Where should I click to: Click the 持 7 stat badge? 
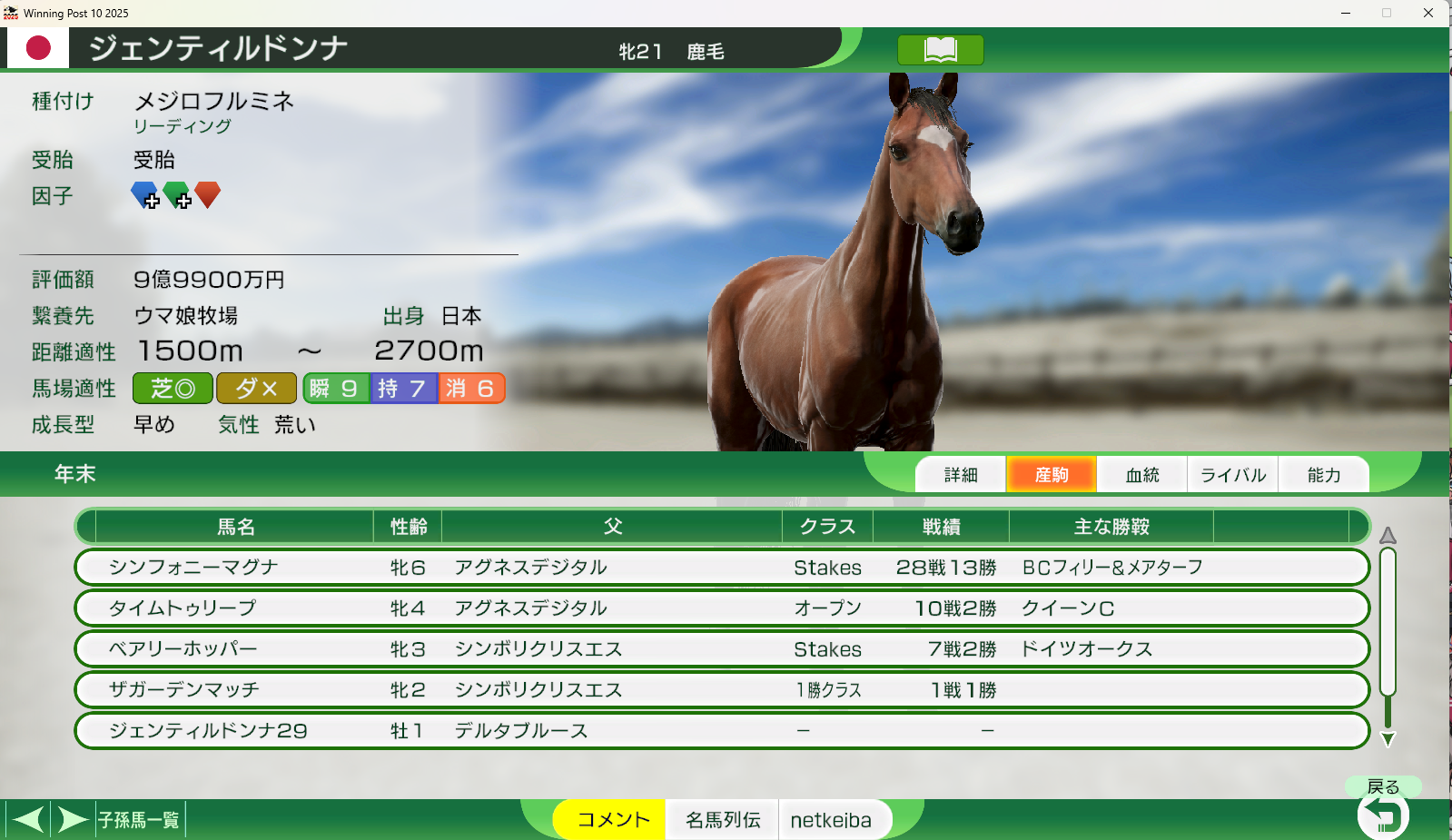(404, 389)
